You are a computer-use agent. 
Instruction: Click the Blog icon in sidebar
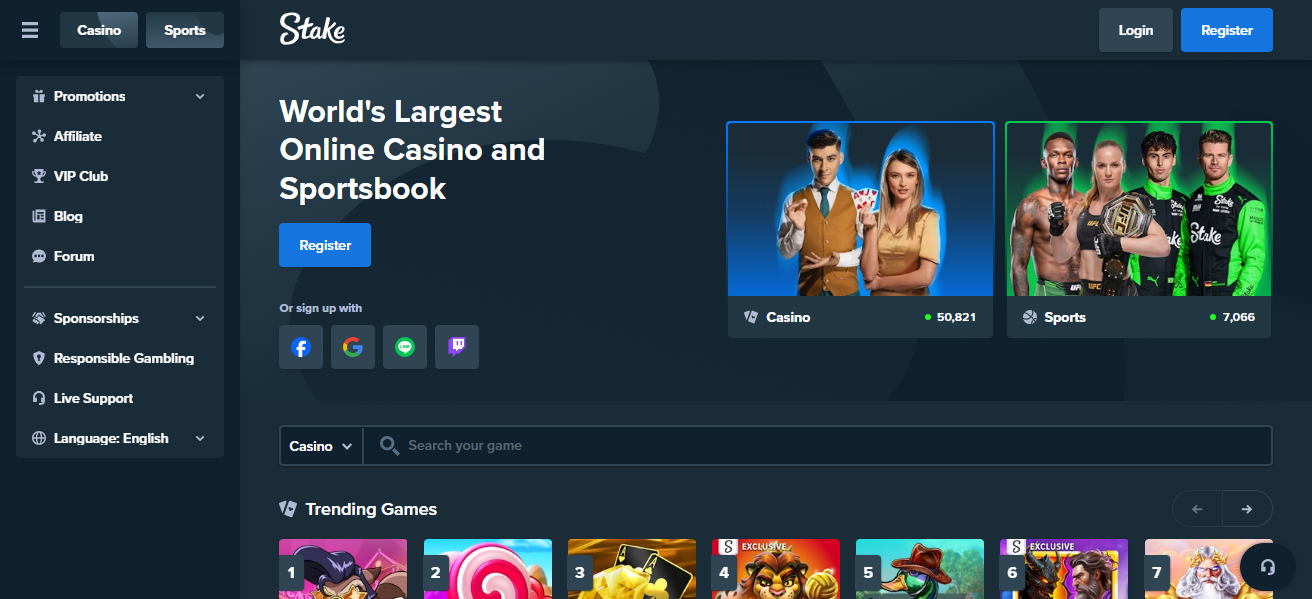coord(39,216)
